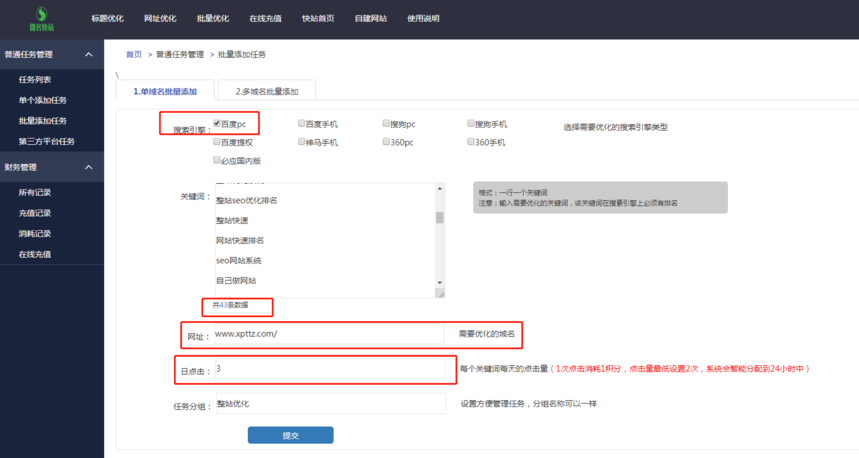This screenshot has height=458, width=859.
Task: Open 使用说明 in top navigation
Action: point(423,19)
